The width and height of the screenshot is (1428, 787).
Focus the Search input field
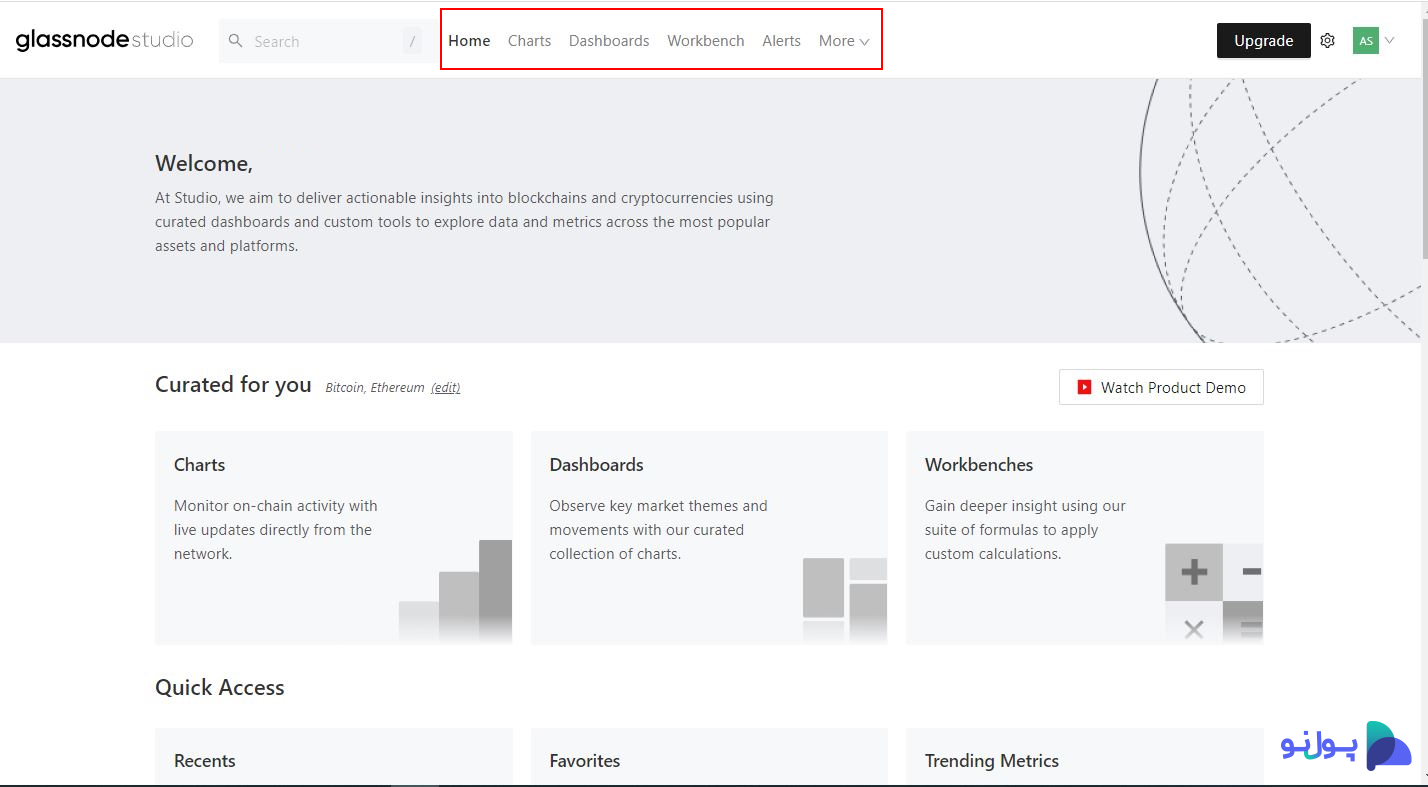pos(325,41)
